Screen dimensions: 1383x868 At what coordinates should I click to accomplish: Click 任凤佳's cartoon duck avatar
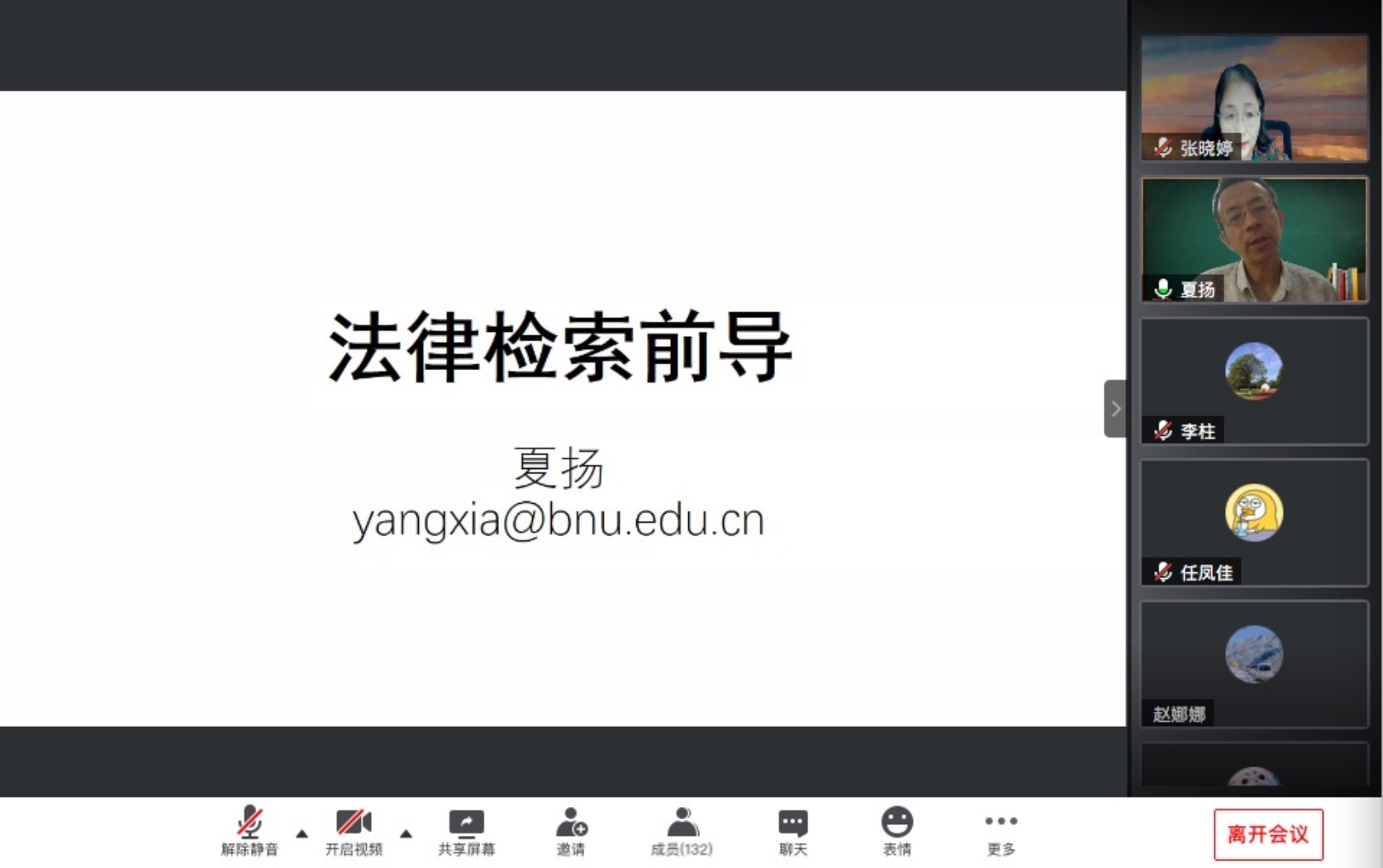pos(1253,513)
